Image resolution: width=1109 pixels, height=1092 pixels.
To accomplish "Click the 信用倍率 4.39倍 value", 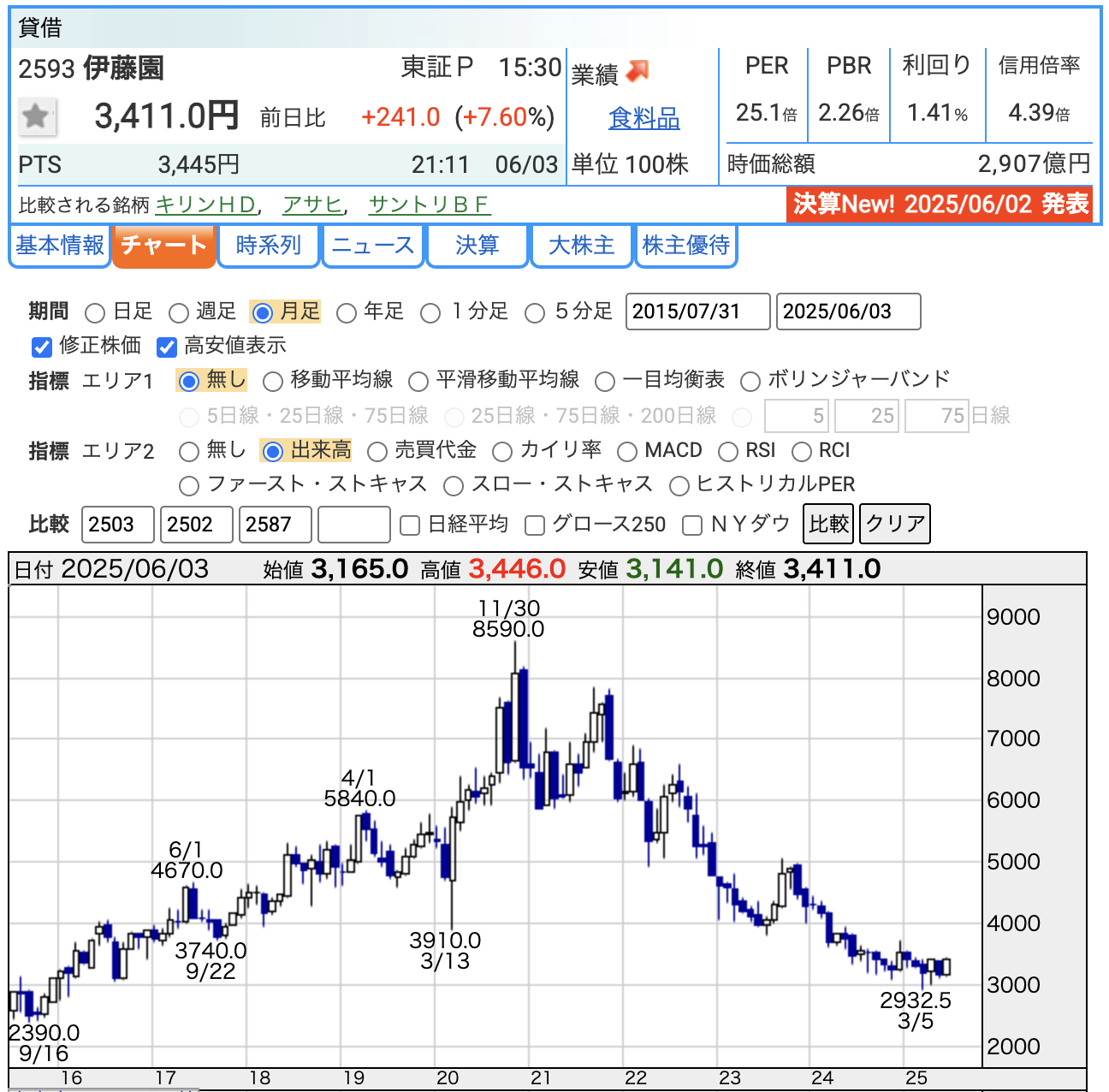I will click(1039, 113).
